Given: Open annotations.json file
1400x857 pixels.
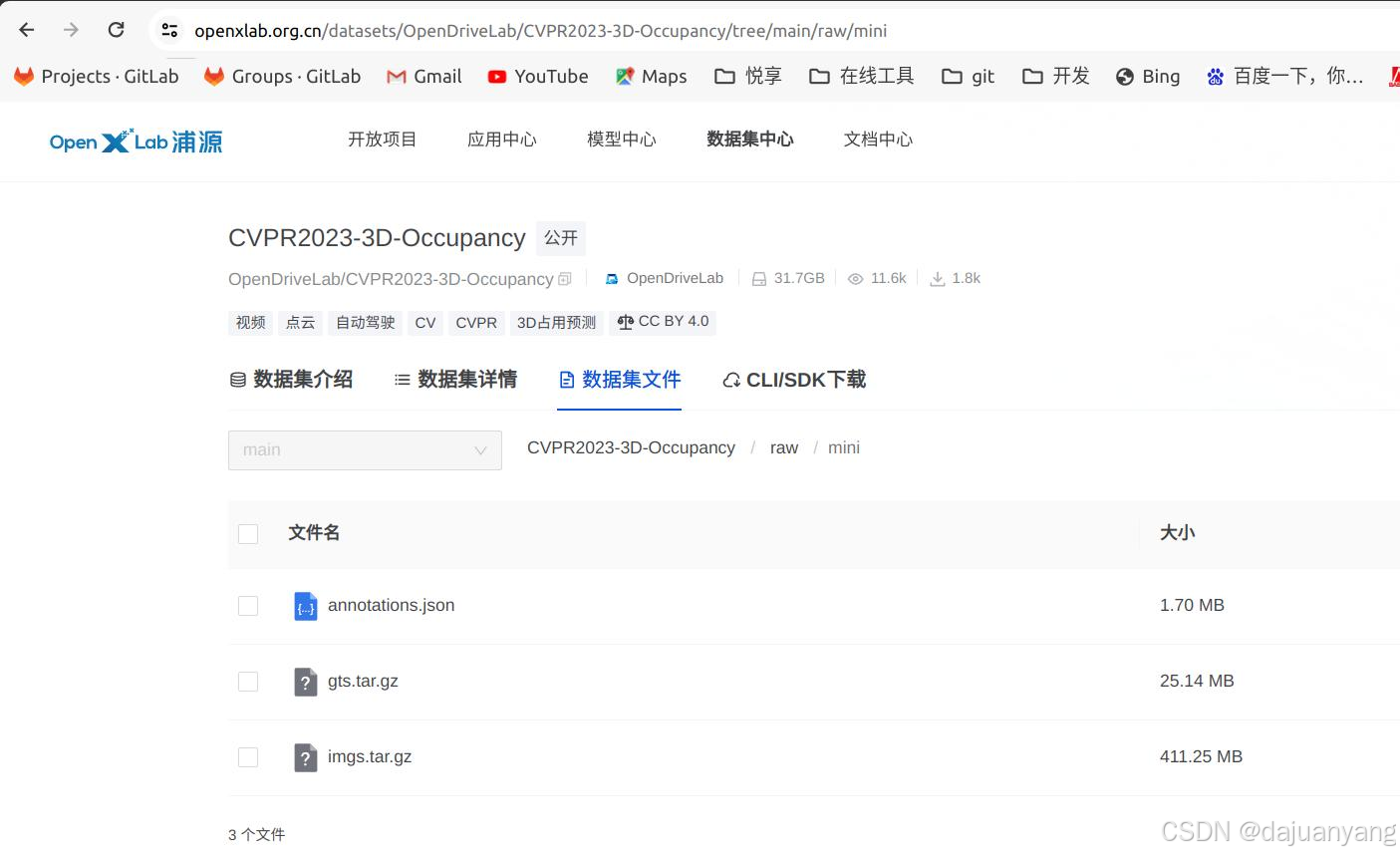Looking at the screenshot, I should click(x=391, y=605).
